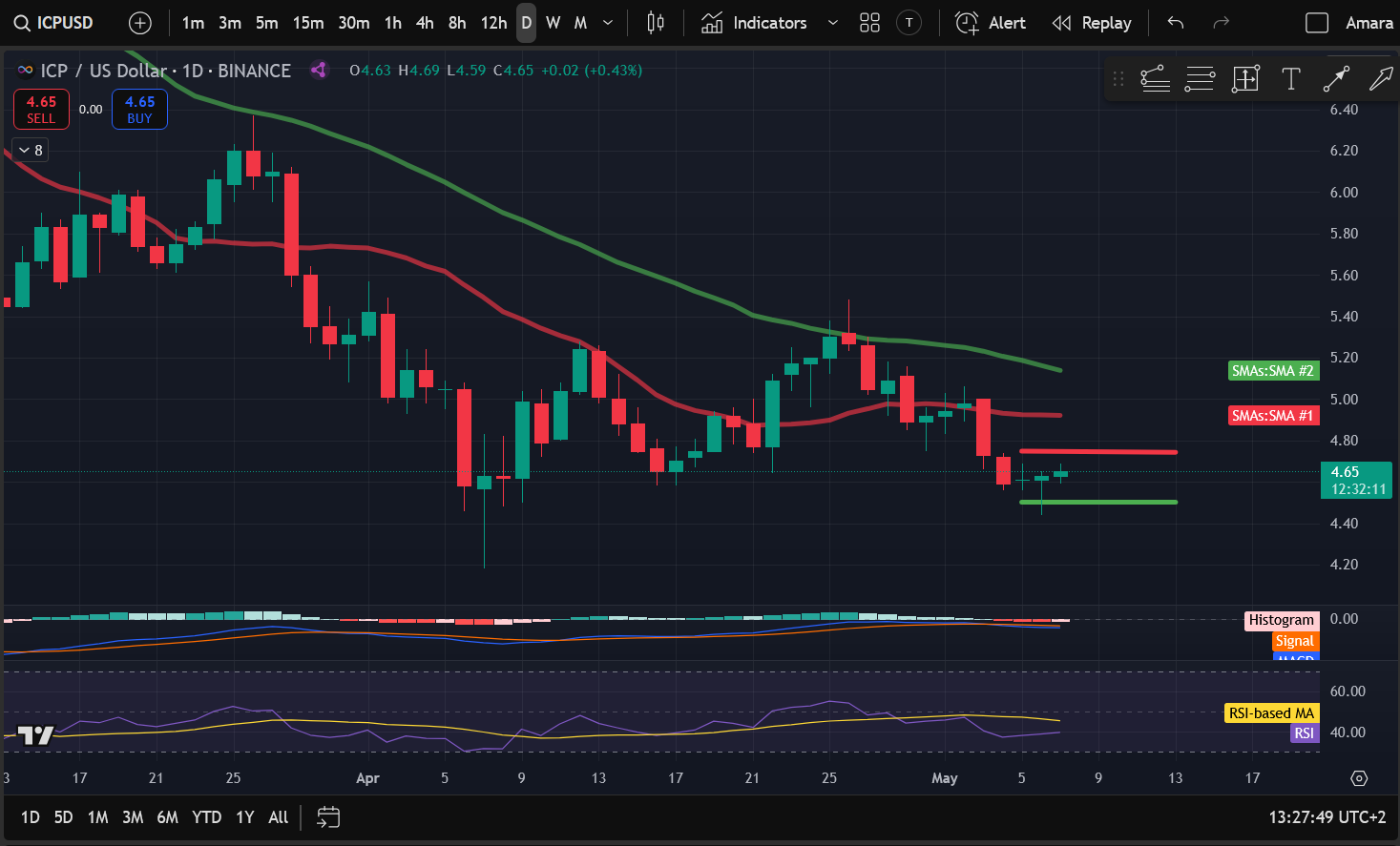The image size is (1400, 846).
Task: Choose the 12h interval
Action: (494, 23)
